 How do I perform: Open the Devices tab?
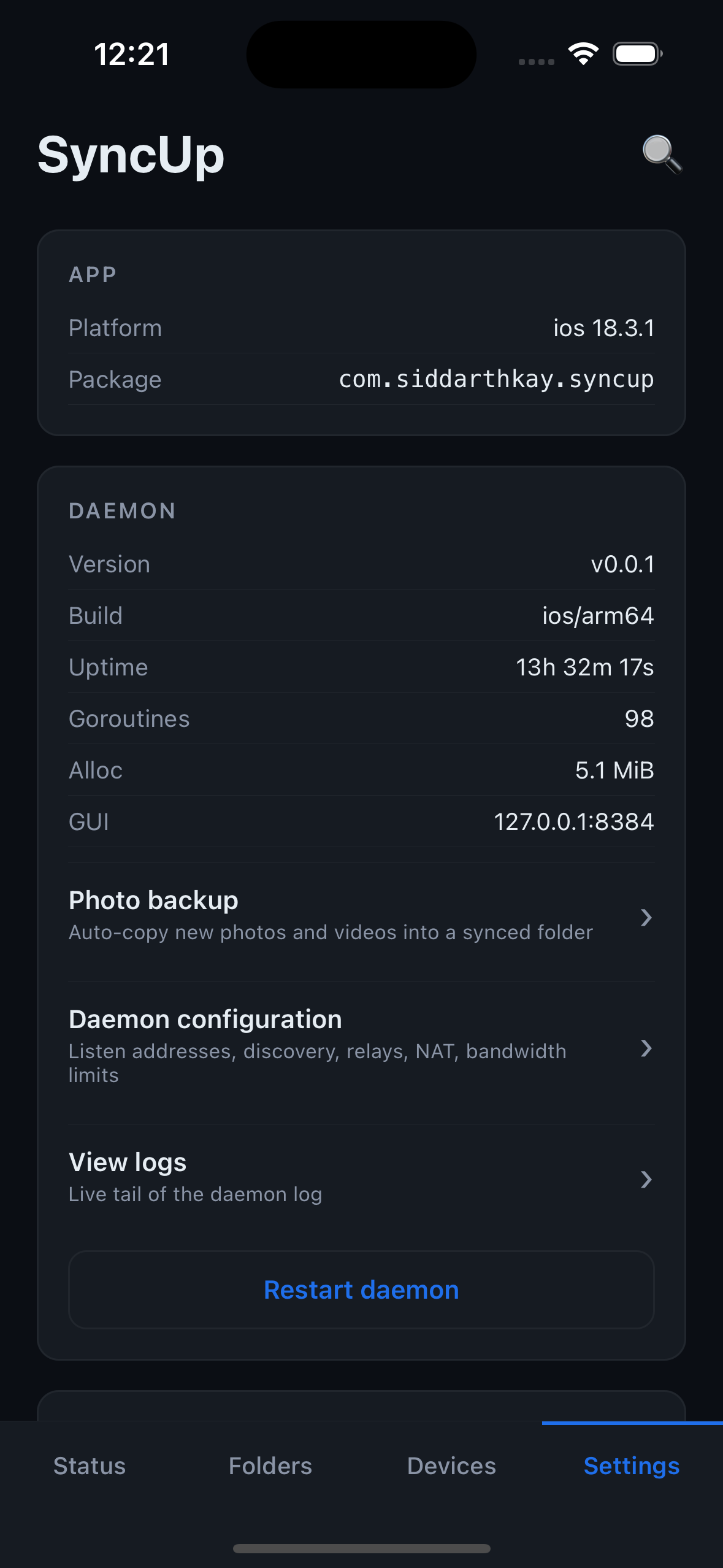click(451, 1466)
